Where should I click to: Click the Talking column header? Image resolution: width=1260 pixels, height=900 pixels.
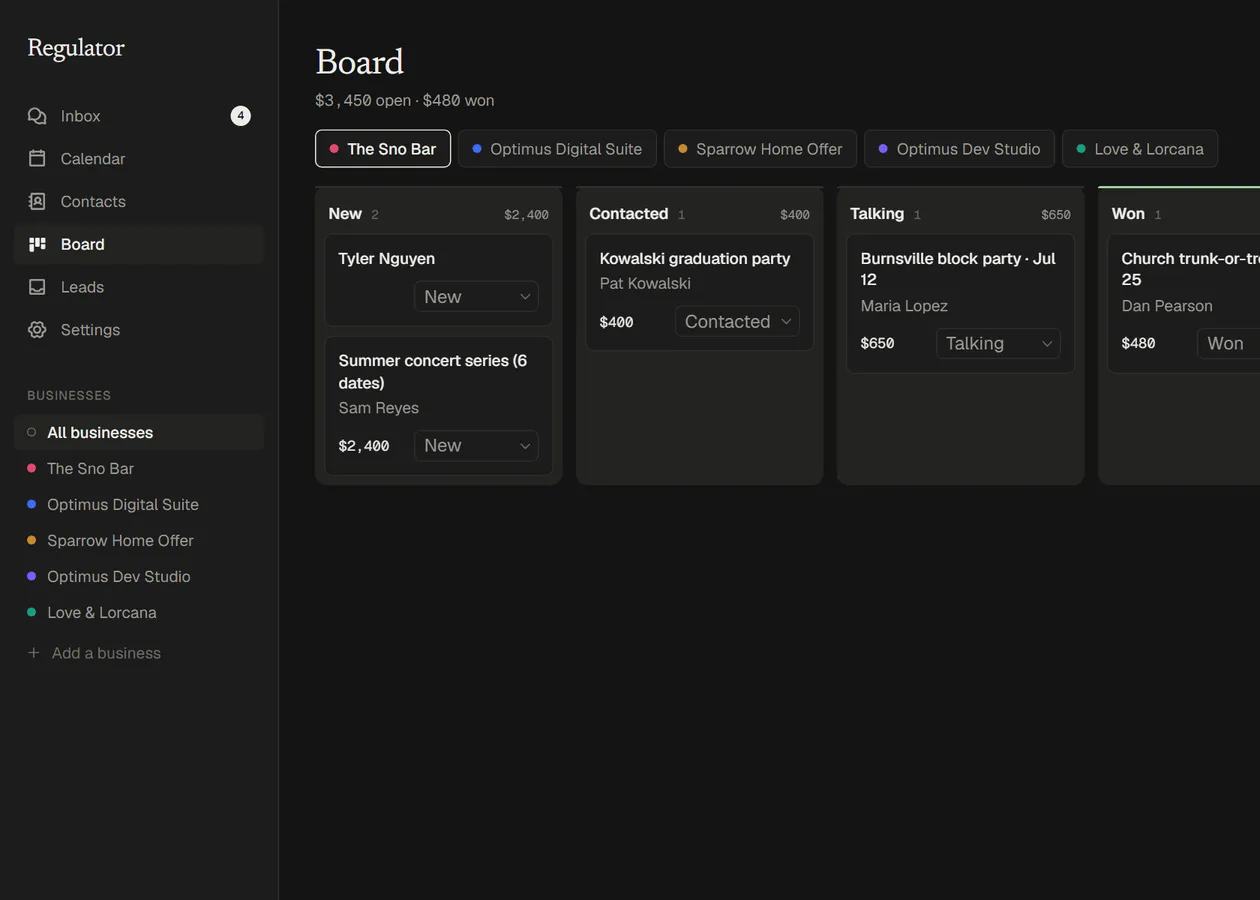[961, 214]
